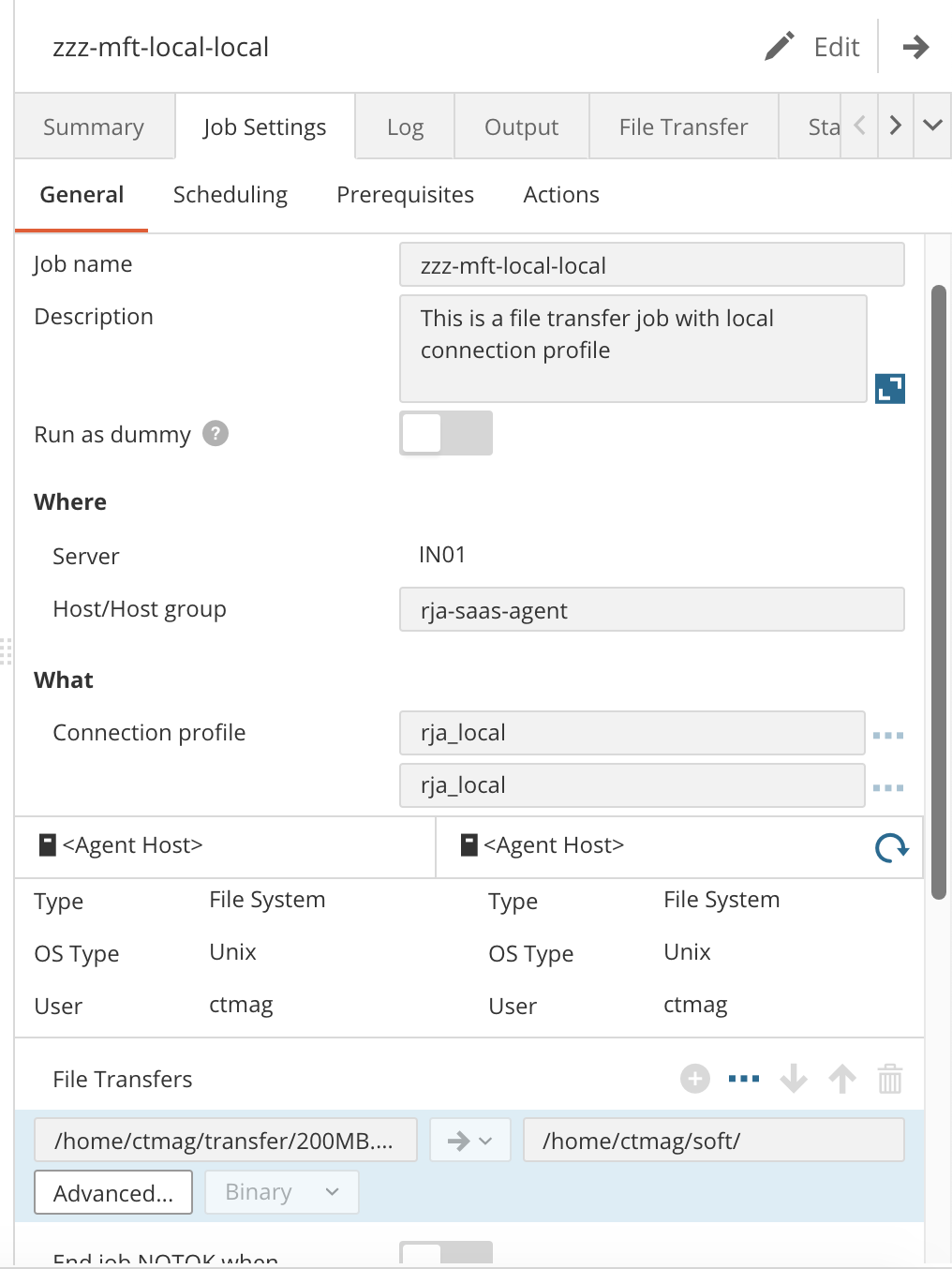952x1269 pixels.
Task: Click the Run as dummy help icon
Action: [x=216, y=434]
